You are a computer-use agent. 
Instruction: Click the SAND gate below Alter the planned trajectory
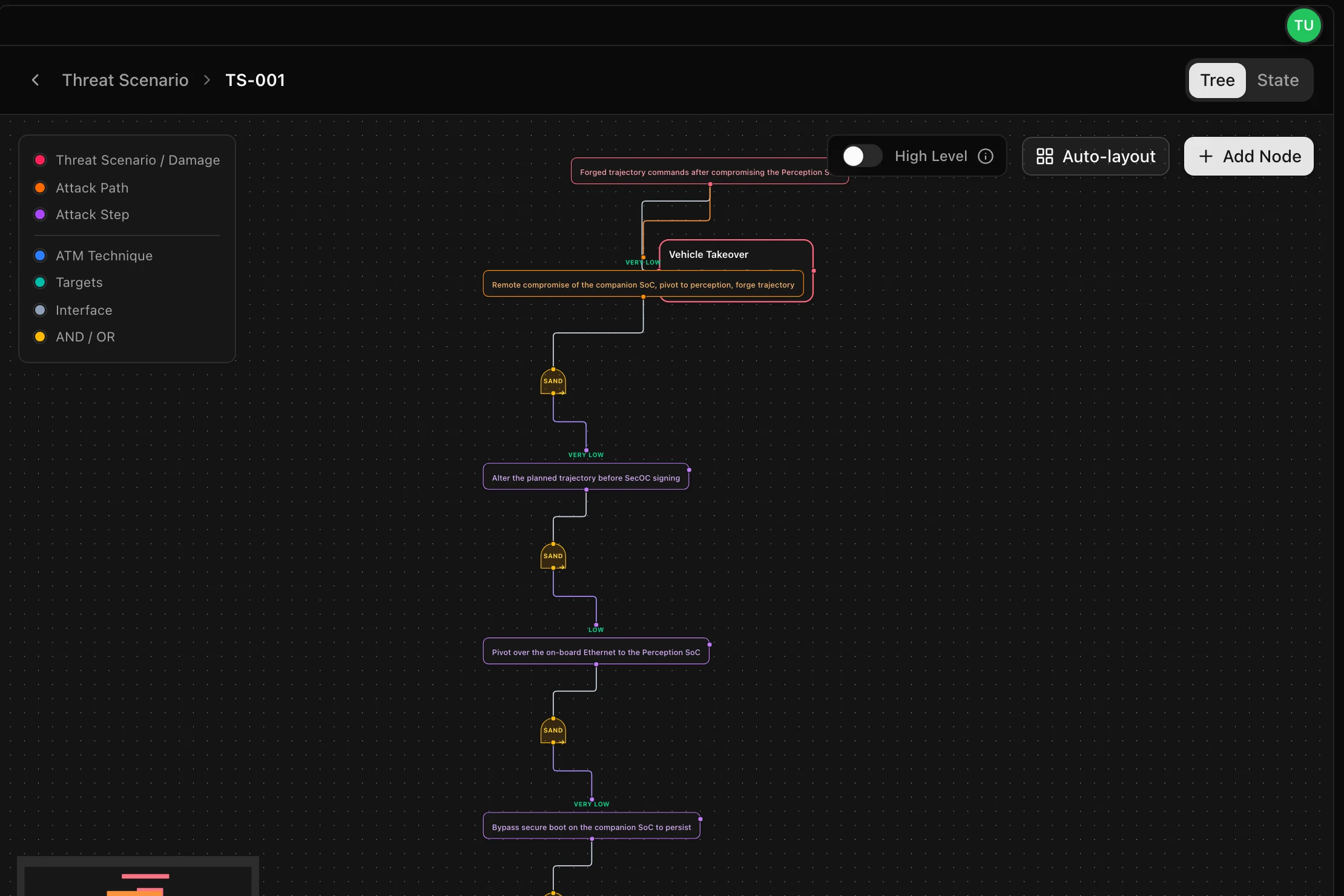[553, 556]
